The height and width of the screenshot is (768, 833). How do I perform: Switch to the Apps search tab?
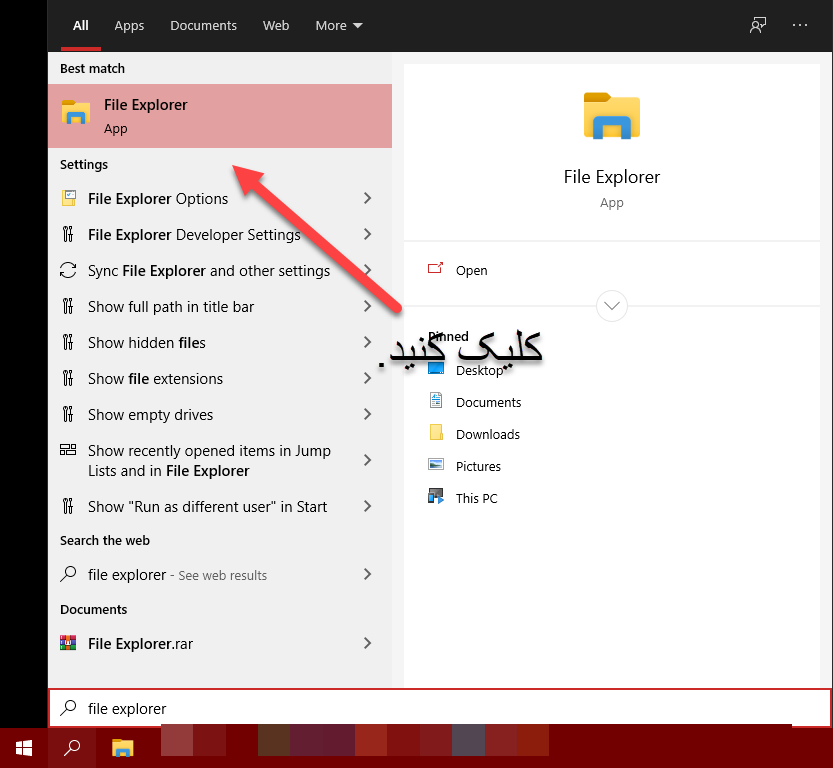click(x=129, y=25)
